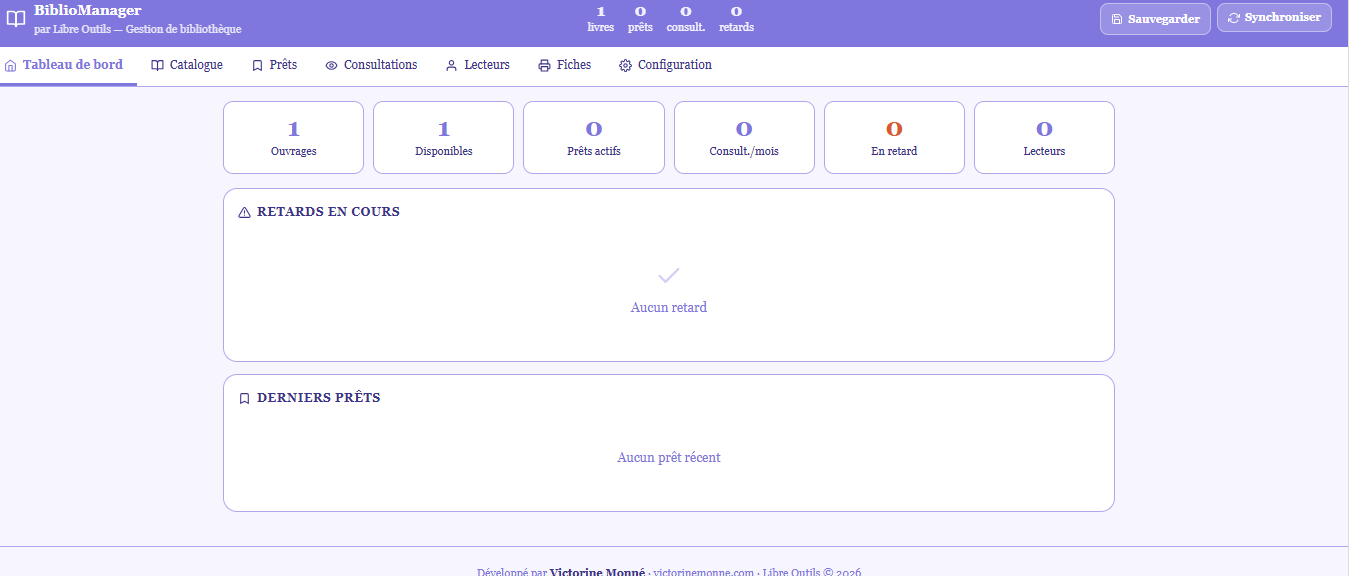
Task: Select the Lecteurs person icon
Action: [x=451, y=64]
